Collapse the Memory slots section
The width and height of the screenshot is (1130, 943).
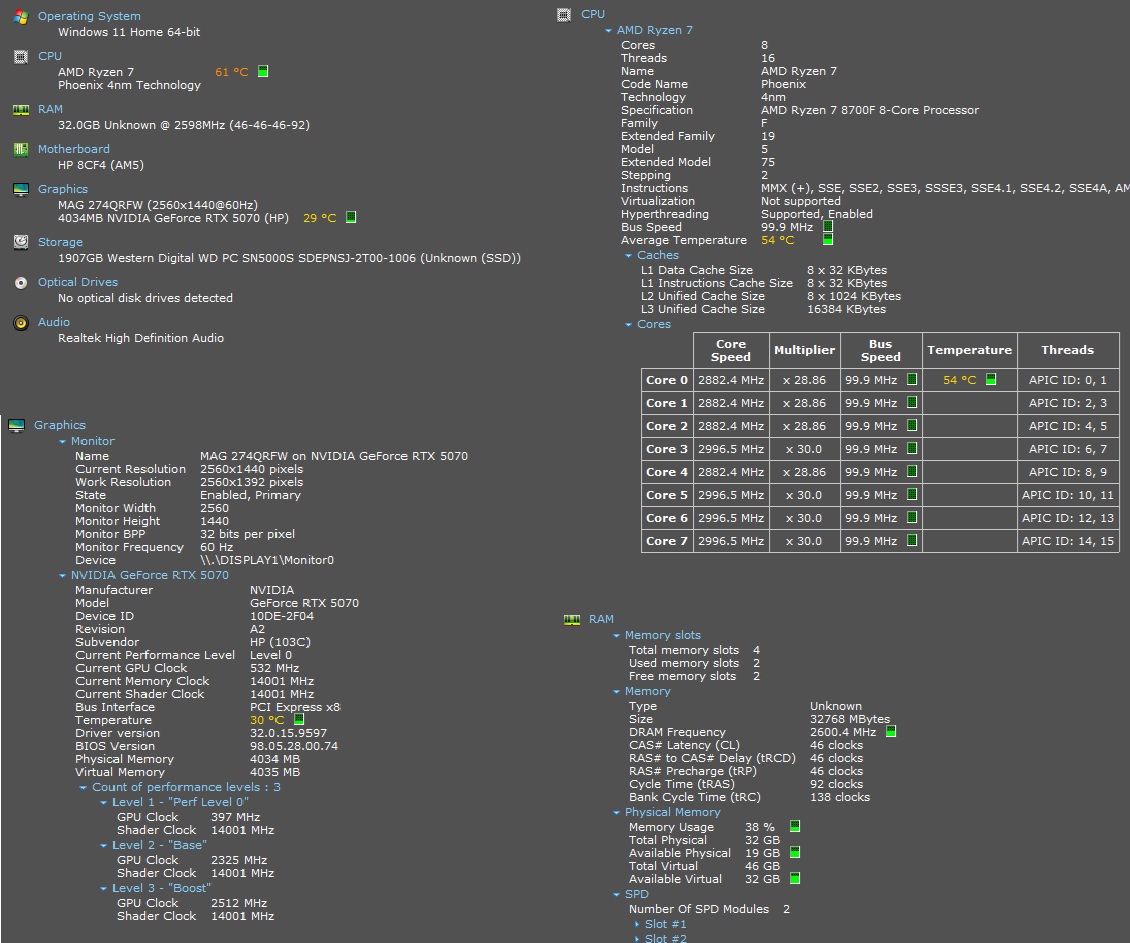616,636
